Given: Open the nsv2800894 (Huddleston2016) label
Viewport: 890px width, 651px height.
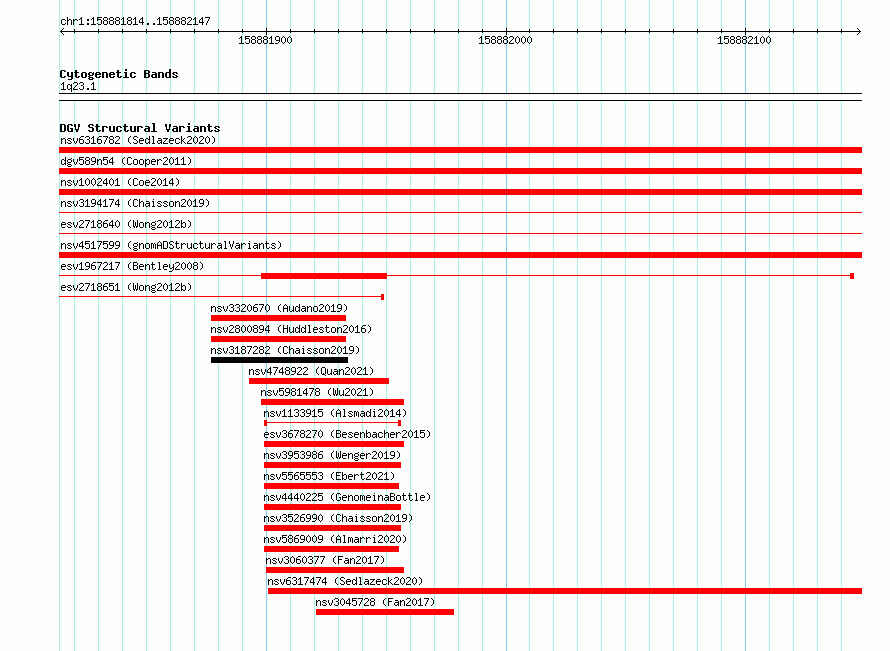Looking at the screenshot, I should [291, 329].
